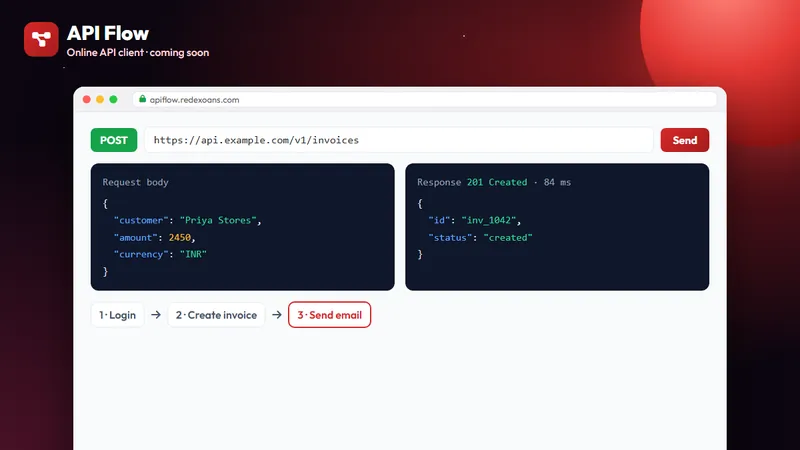The width and height of the screenshot is (800, 450).
Task: Click the API Flow title text
Action: click(x=108, y=33)
